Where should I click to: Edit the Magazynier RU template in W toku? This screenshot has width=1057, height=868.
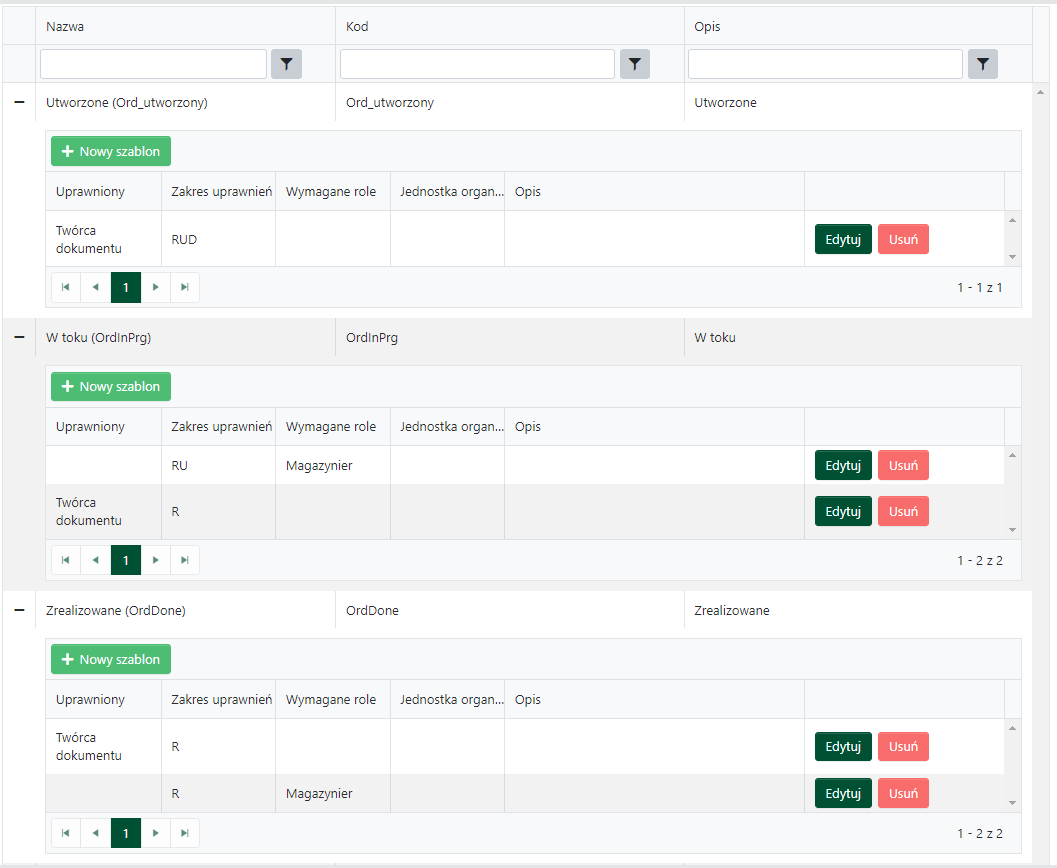pyautogui.click(x=843, y=465)
